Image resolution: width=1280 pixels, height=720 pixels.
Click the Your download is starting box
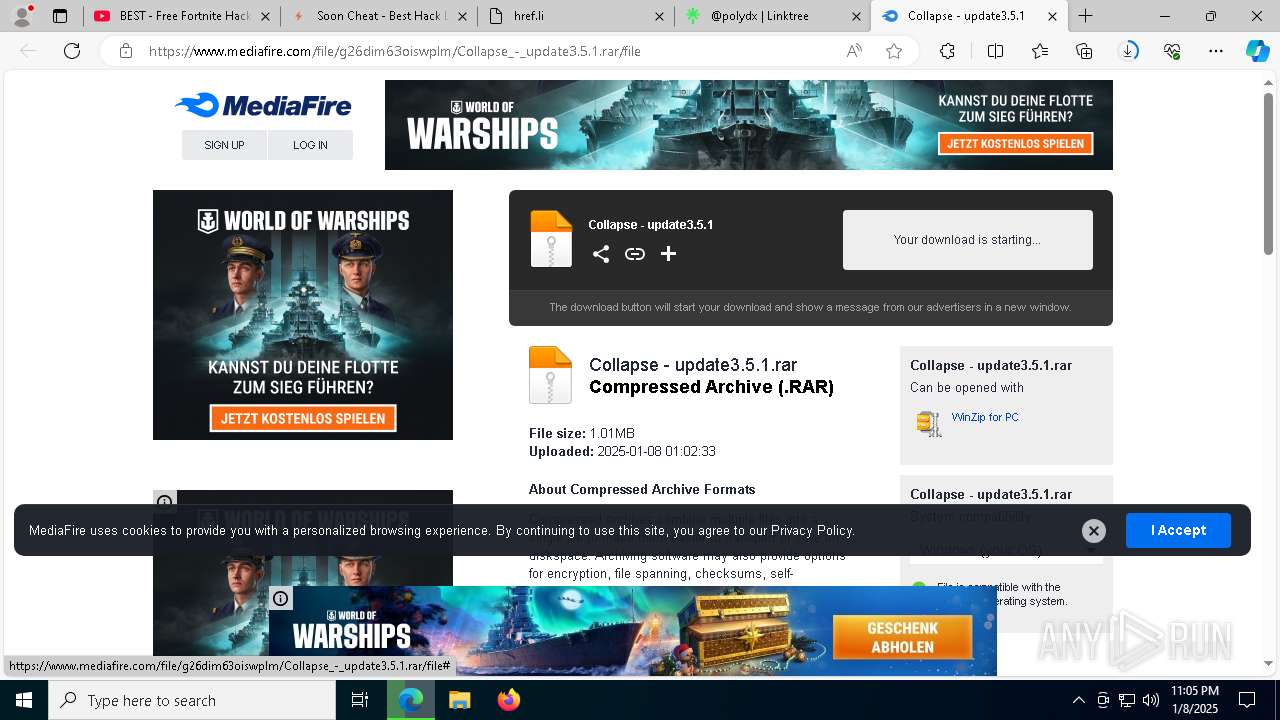(x=967, y=240)
